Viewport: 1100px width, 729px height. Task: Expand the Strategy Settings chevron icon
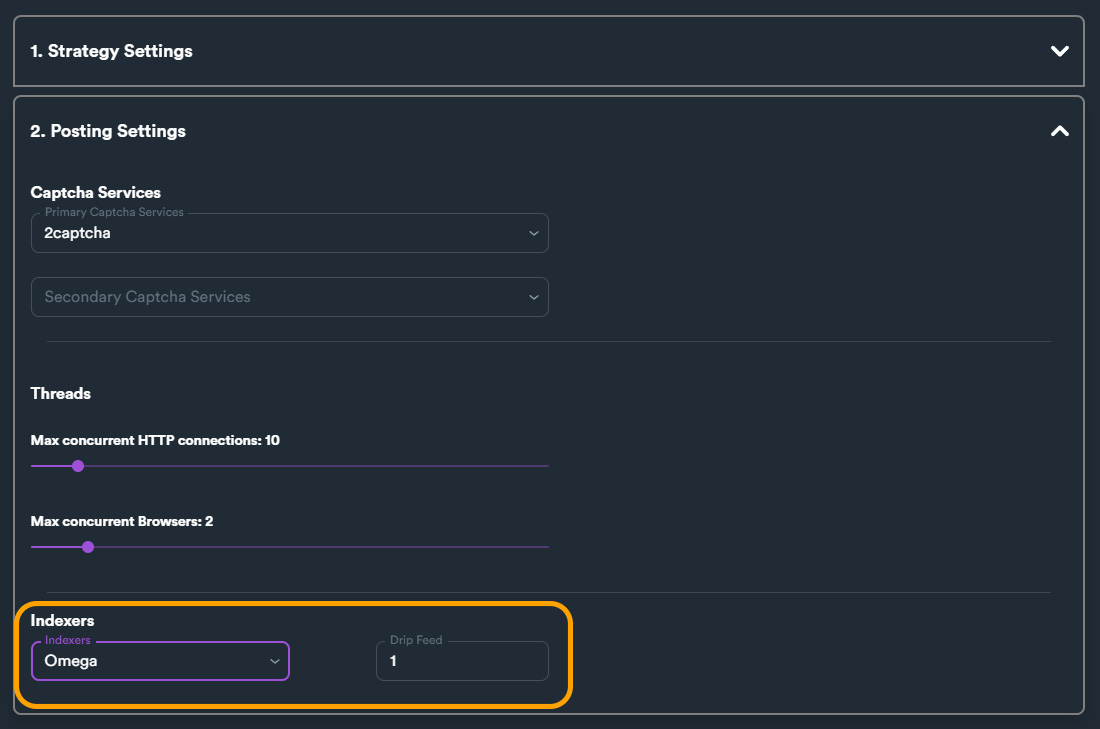[x=1060, y=51]
